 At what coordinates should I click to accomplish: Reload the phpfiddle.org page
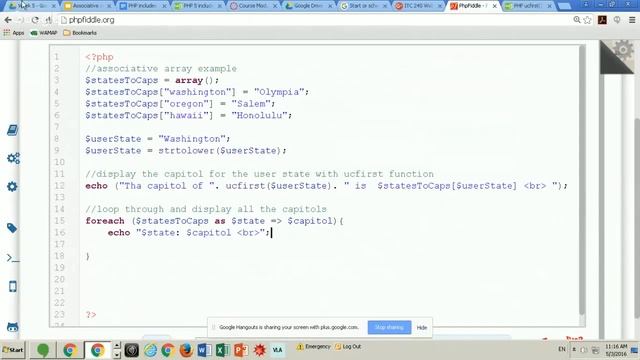[x=35, y=20]
